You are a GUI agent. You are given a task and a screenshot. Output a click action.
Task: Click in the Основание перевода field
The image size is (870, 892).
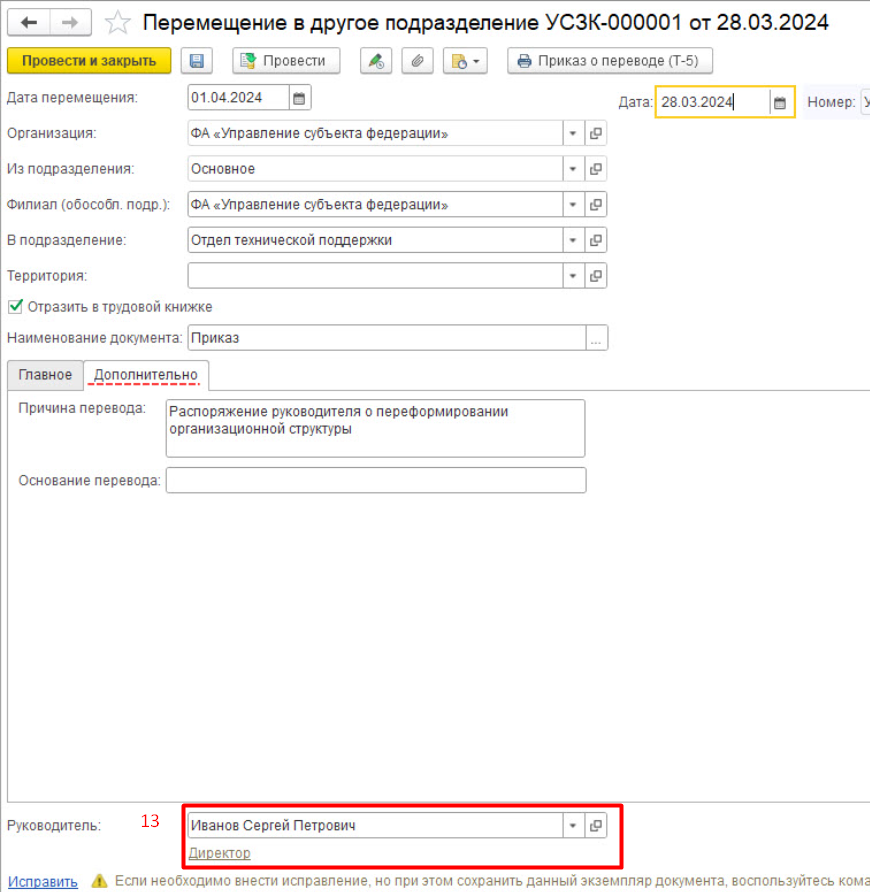(x=376, y=481)
